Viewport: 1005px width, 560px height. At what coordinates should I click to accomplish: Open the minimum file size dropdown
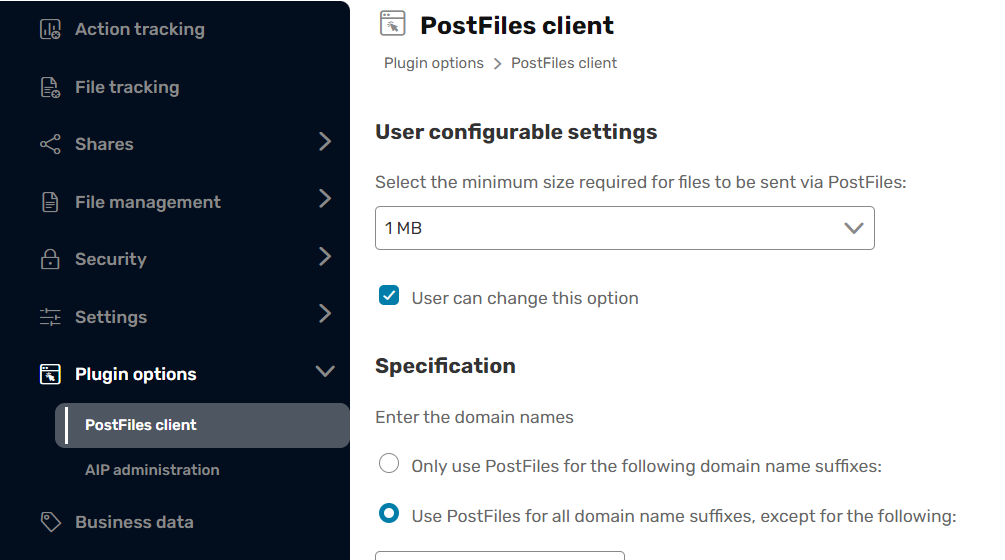click(x=625, y=228)
